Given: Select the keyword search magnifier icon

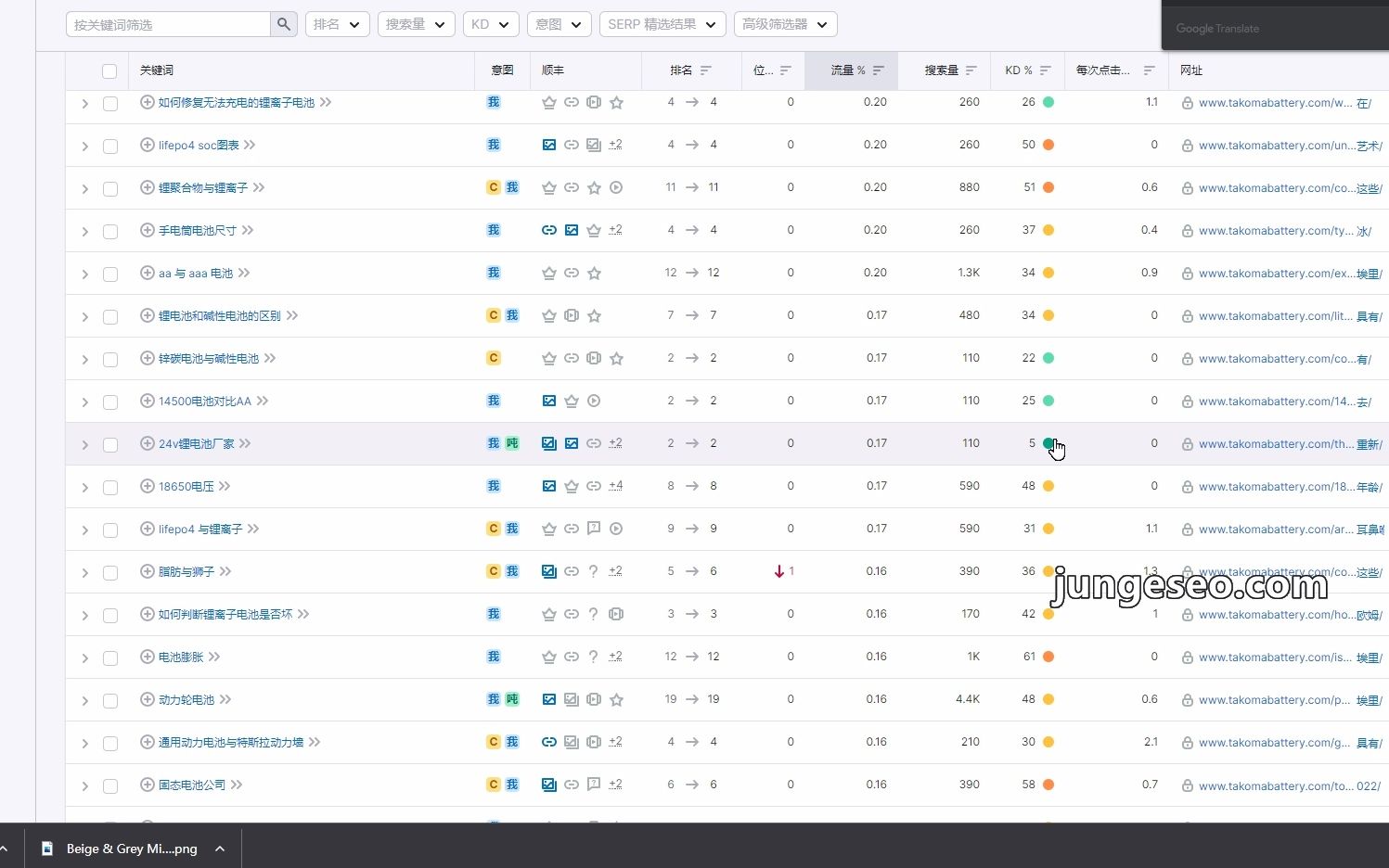Looking at the screenshot, I should (283, 24).
